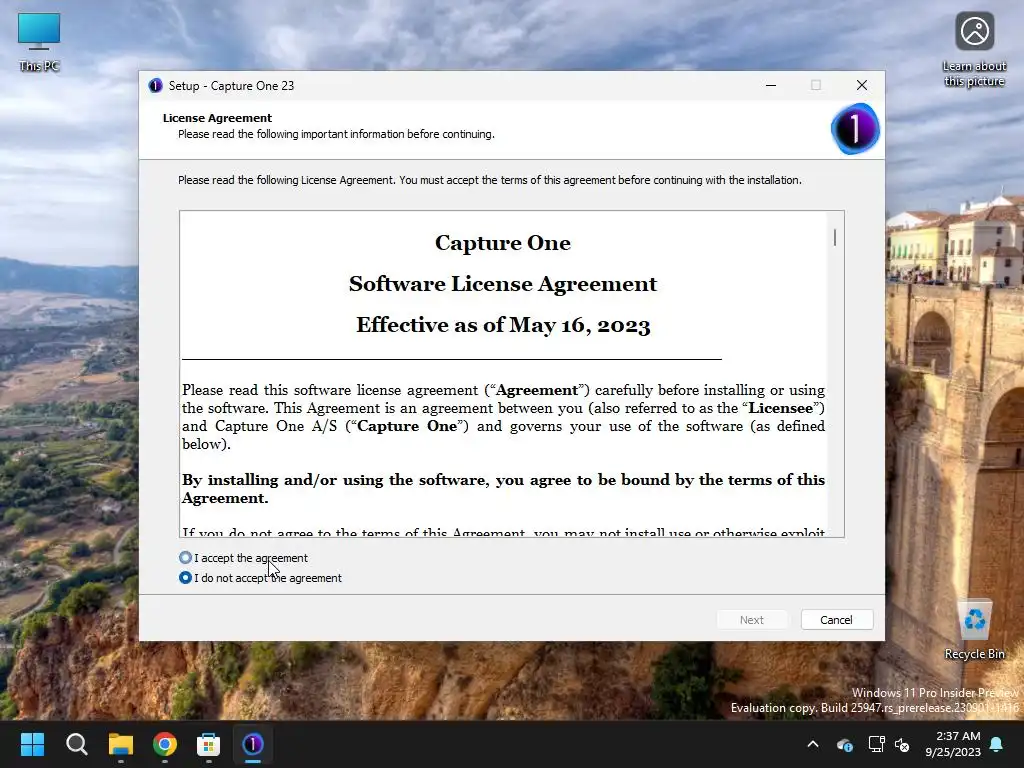The image size is (1024, 768).
Task: Open File Explorer from taskbar
Action: (x=121, y=744)
